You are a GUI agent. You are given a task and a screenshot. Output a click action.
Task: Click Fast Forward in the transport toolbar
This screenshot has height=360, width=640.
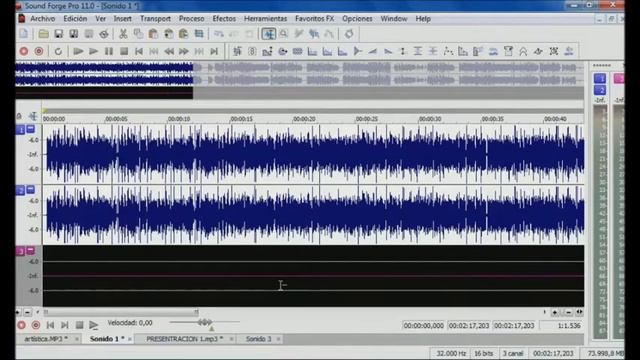point(184,51)
